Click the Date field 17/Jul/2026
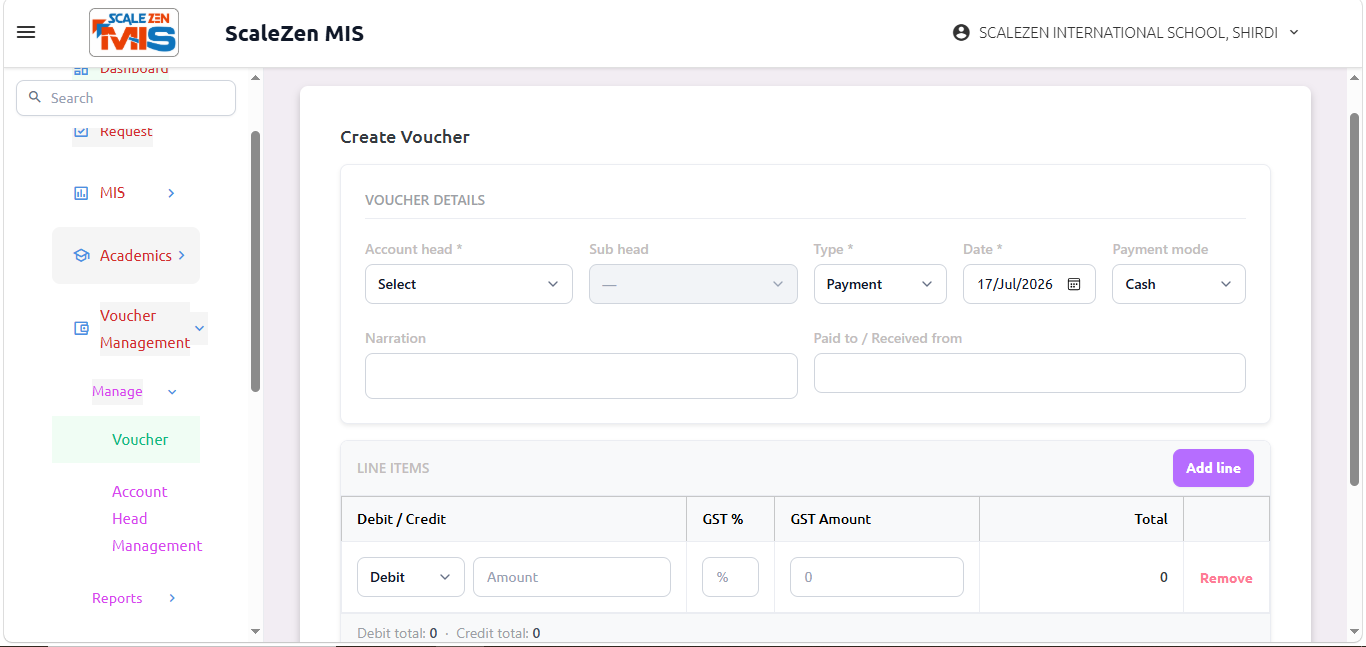The width and height of the screenshot is (1366, 647). [x=1029, y=284]
